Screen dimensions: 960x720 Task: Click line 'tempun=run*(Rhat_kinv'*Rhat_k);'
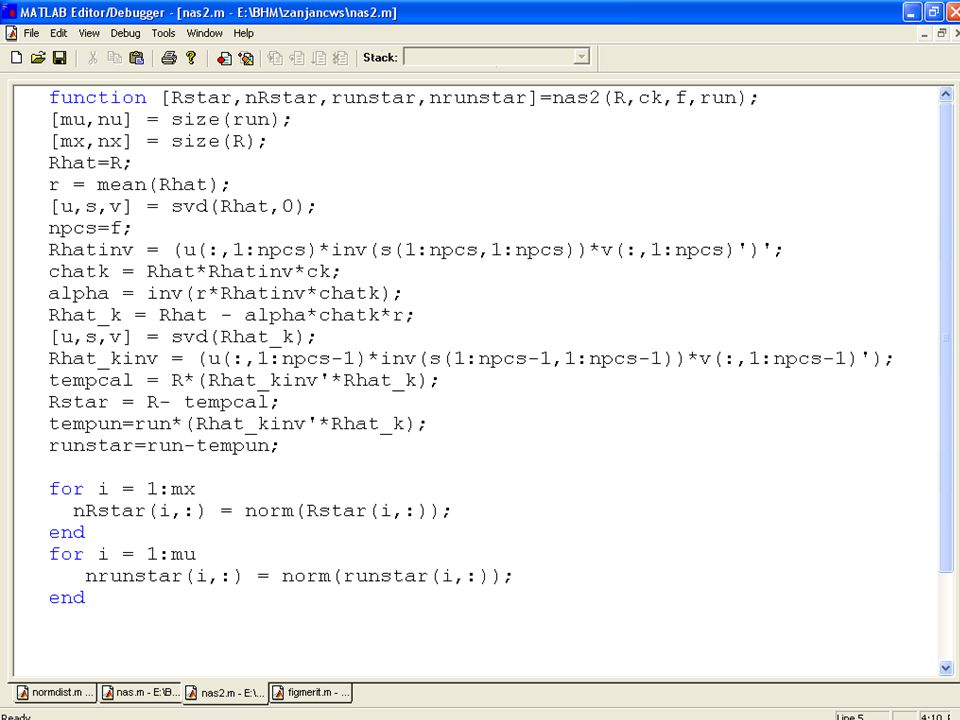pyautogui.click(x=238, y=424)
